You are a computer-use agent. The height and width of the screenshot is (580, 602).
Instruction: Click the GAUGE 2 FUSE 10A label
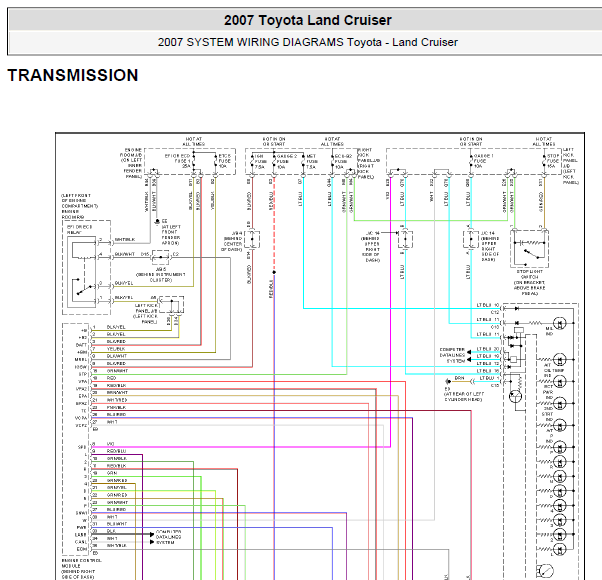[x=286, y=162]
